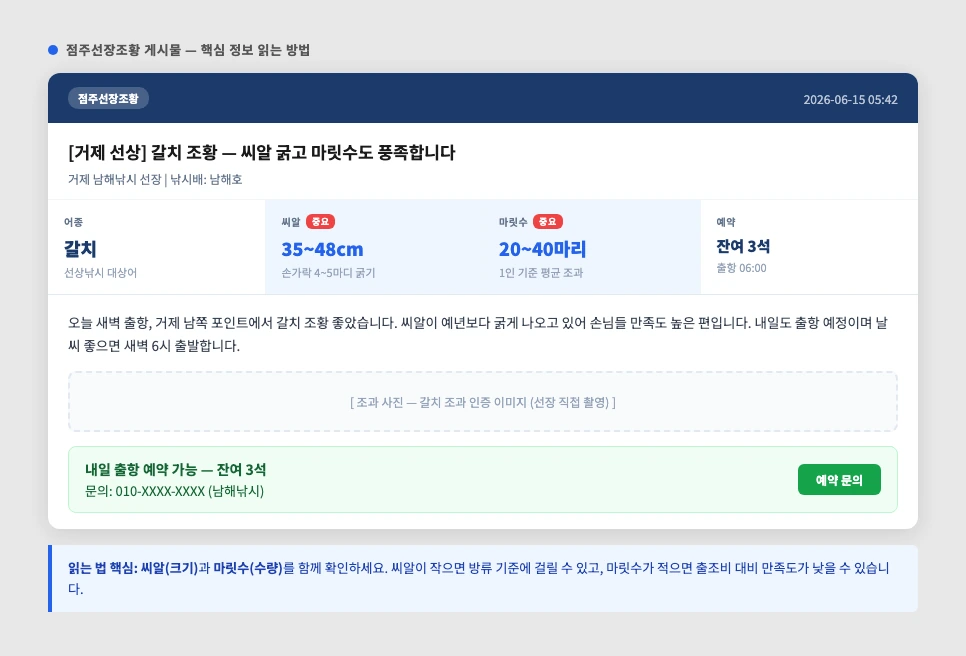The width and height of the screenshot is (966, 656).
Task: Click the red 중요 badge next to 마릿수
Action: pyautogui.click(x=548, y=222)
